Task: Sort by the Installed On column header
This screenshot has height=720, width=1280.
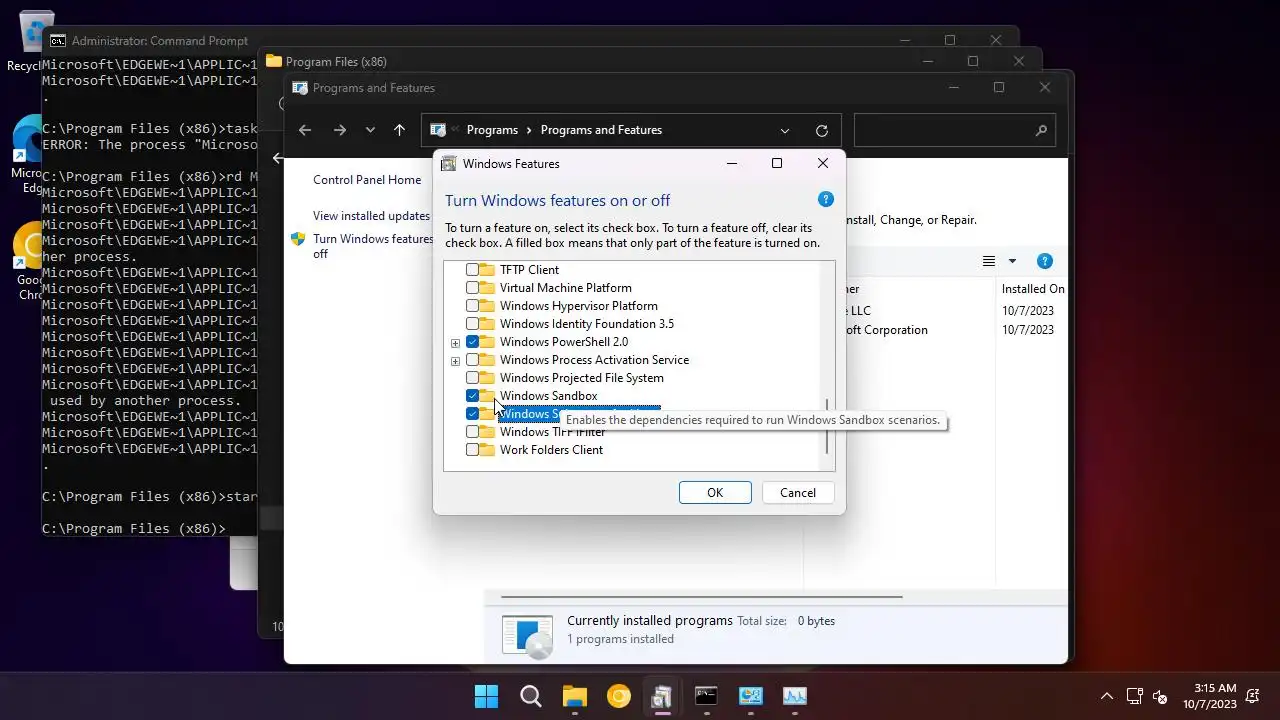Action: [1033, 289]
